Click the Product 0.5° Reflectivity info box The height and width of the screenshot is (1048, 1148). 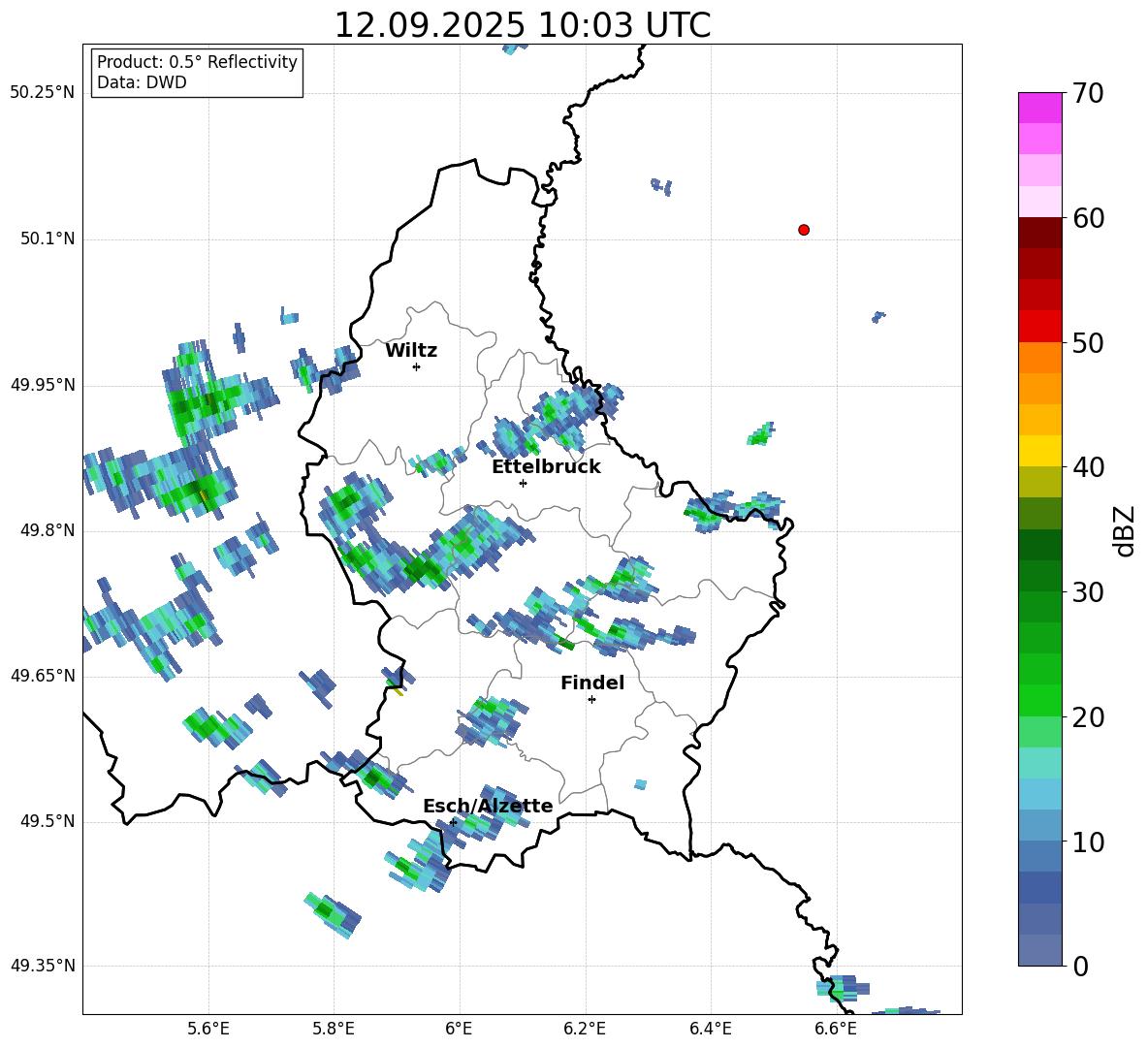pos(197,73)
